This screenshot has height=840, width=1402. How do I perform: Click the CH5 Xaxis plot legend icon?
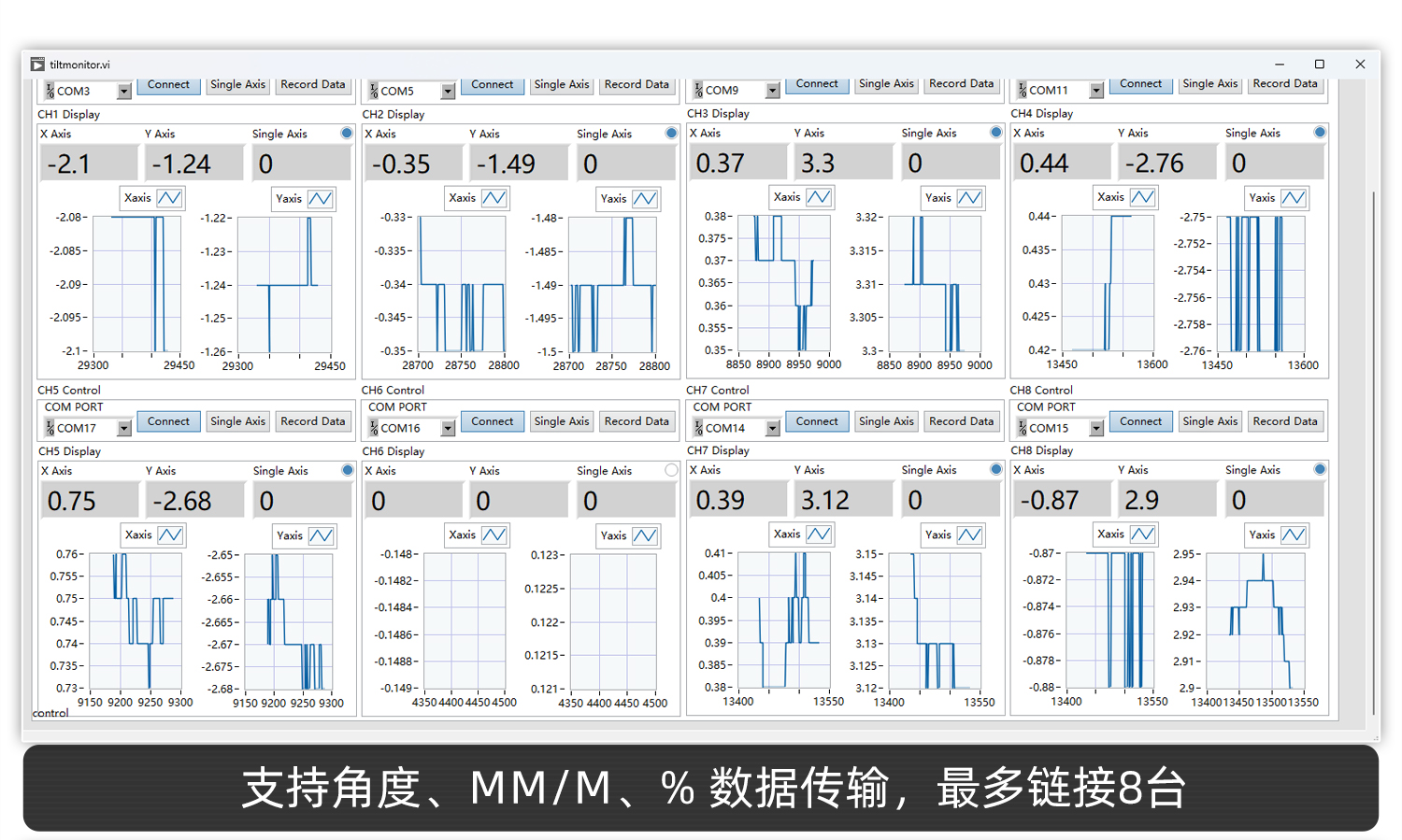point(170,535)
